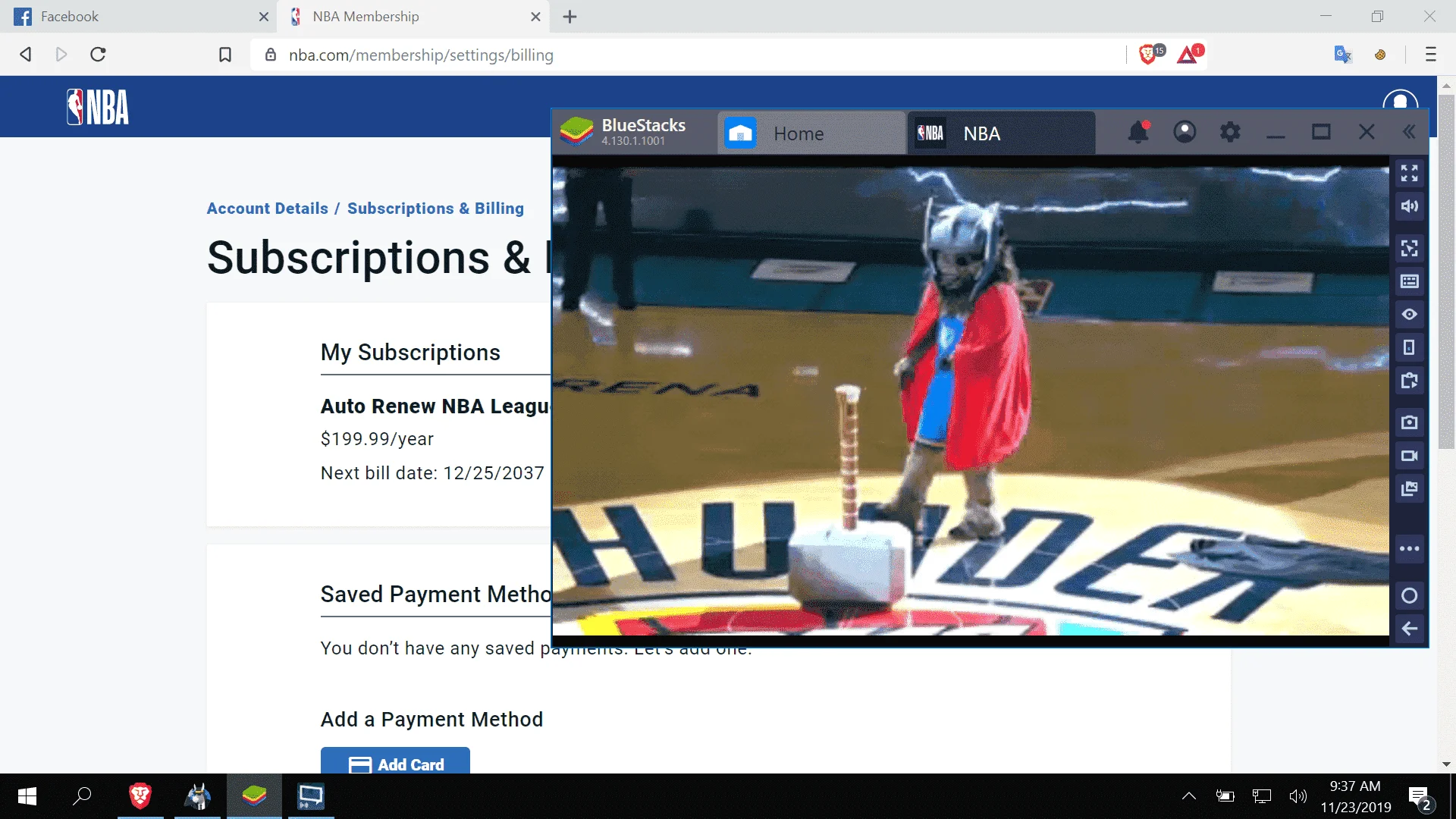This screenshot has height=819, width=1456.
Task: Click the Add Card button
Action: 395,761
